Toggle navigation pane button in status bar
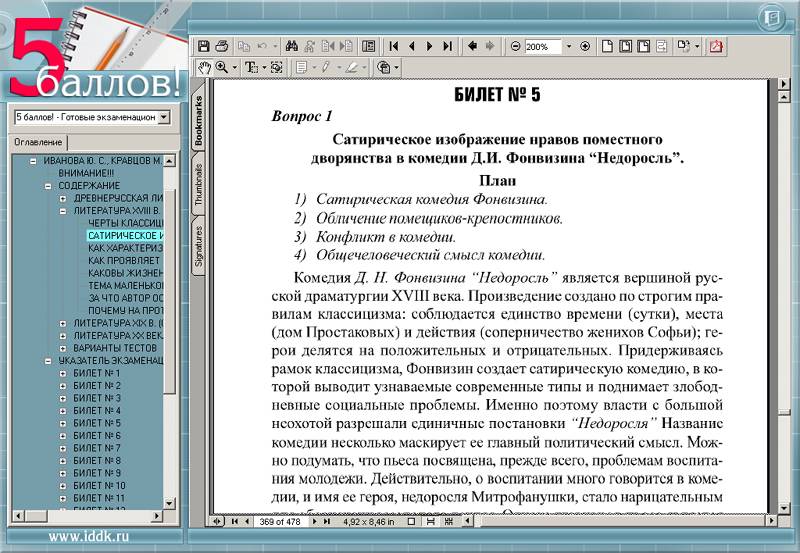Screen dimensions: 800x553 [217, 522]
